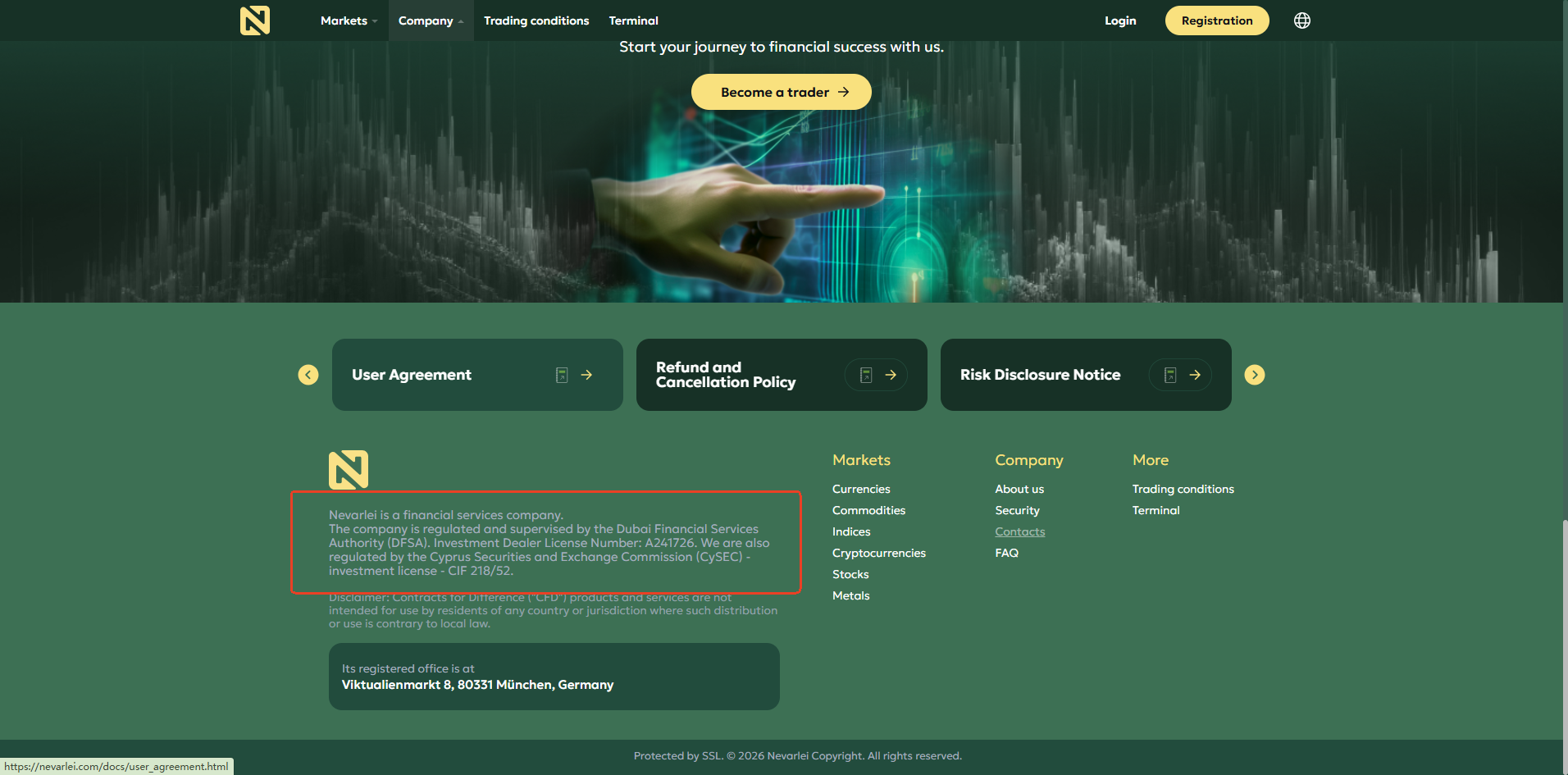The image size is (1568, 775).
Task: Click the Risk Disclosure Notice arrow icon
Action: coord(1195,375)
